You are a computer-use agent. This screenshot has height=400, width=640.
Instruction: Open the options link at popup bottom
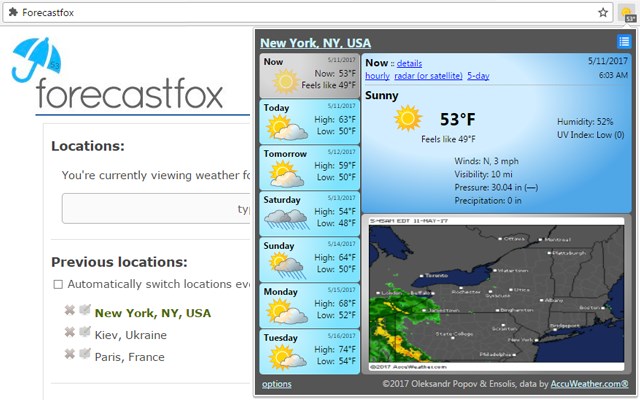coord(277,384)
